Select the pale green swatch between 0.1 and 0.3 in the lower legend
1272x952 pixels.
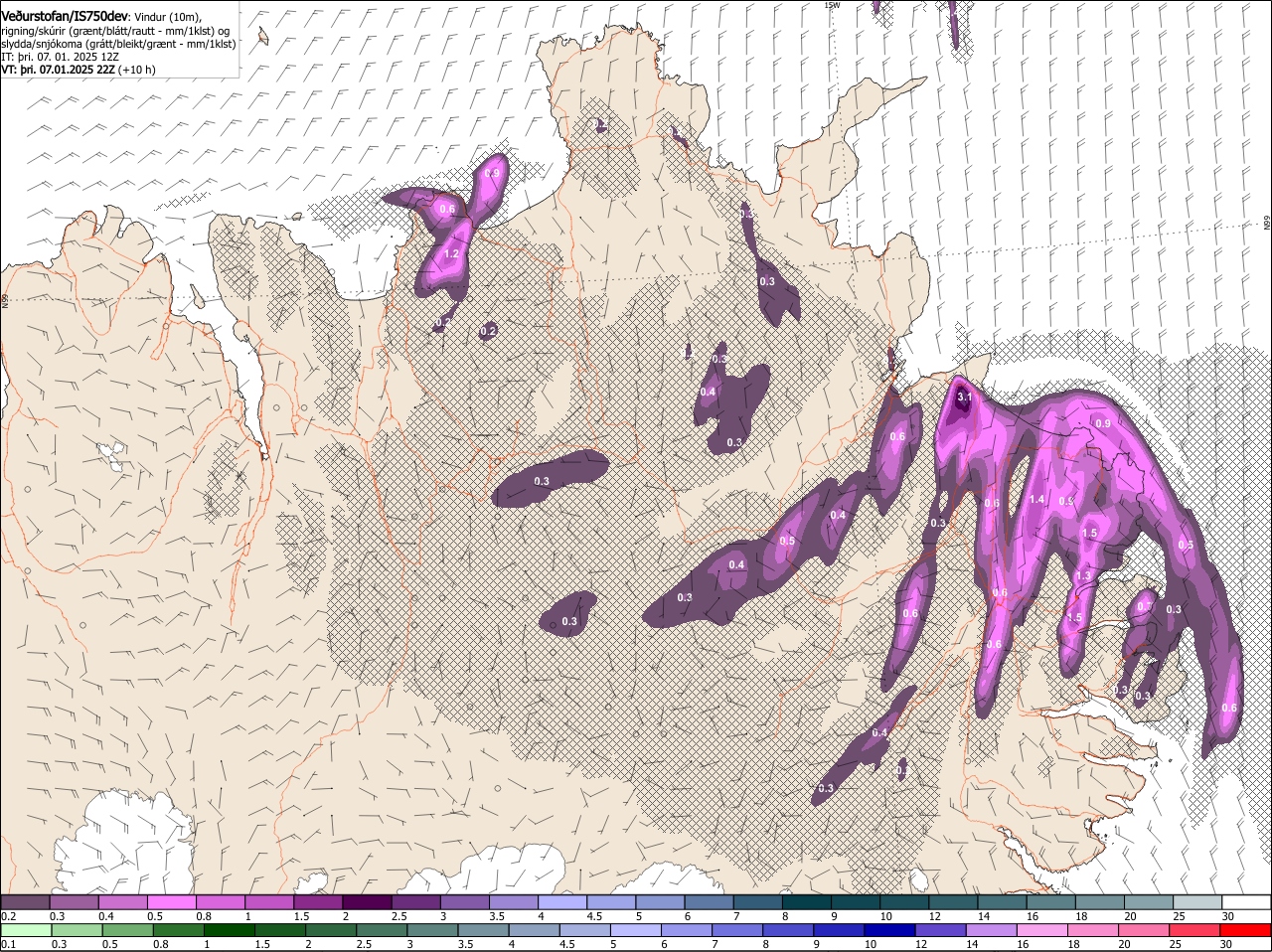click(26, 931)
